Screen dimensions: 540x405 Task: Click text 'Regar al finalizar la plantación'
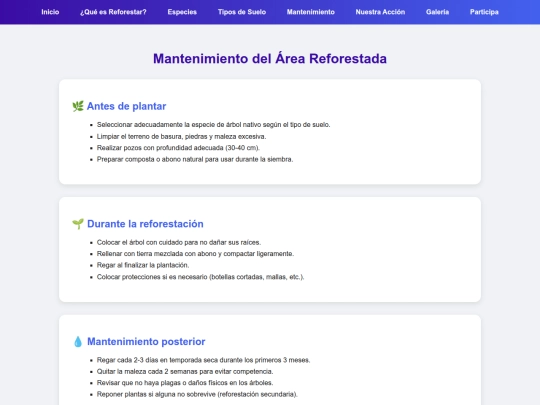pyautogui.click(x=143, y=265)
